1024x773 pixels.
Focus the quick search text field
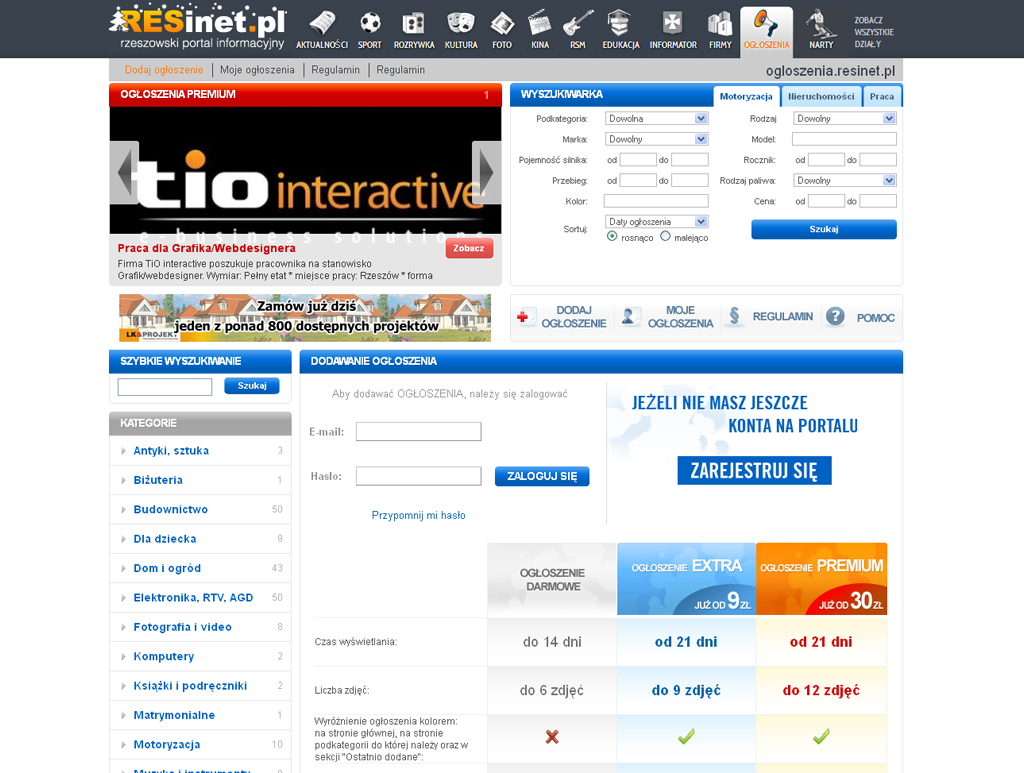(x=165, y=386)
